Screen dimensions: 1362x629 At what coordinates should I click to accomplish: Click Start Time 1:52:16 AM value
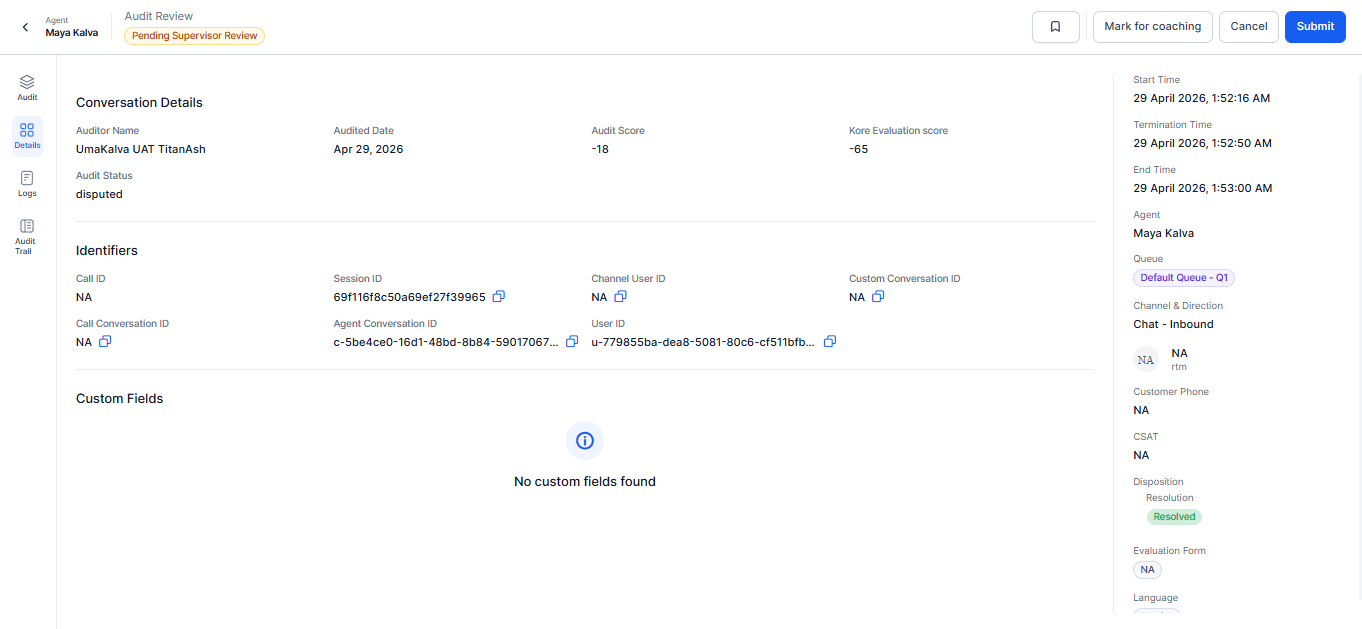[x=1202, y=98]
